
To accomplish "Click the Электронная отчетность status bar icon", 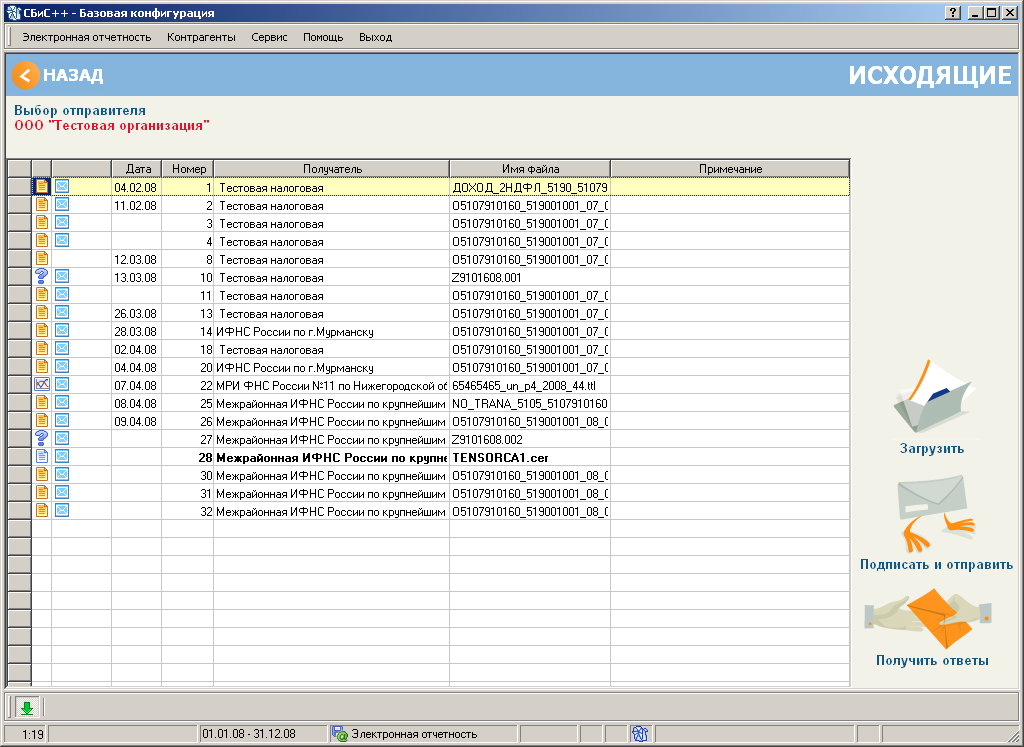I will [x=340, y=734].
